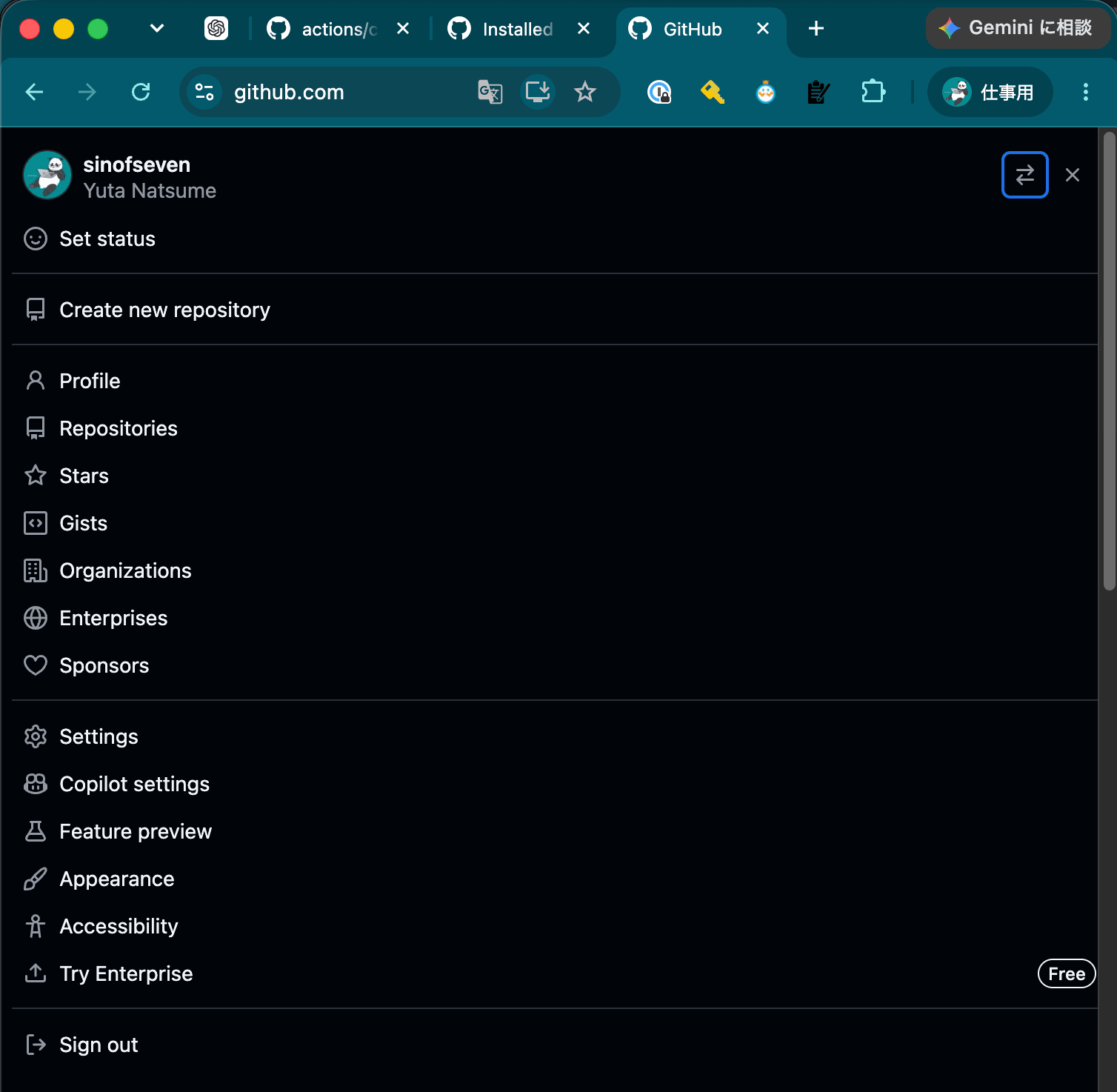Click the Settings gear icon
The width and height of the screenshot is (1117, 1092).
point(36,736)
